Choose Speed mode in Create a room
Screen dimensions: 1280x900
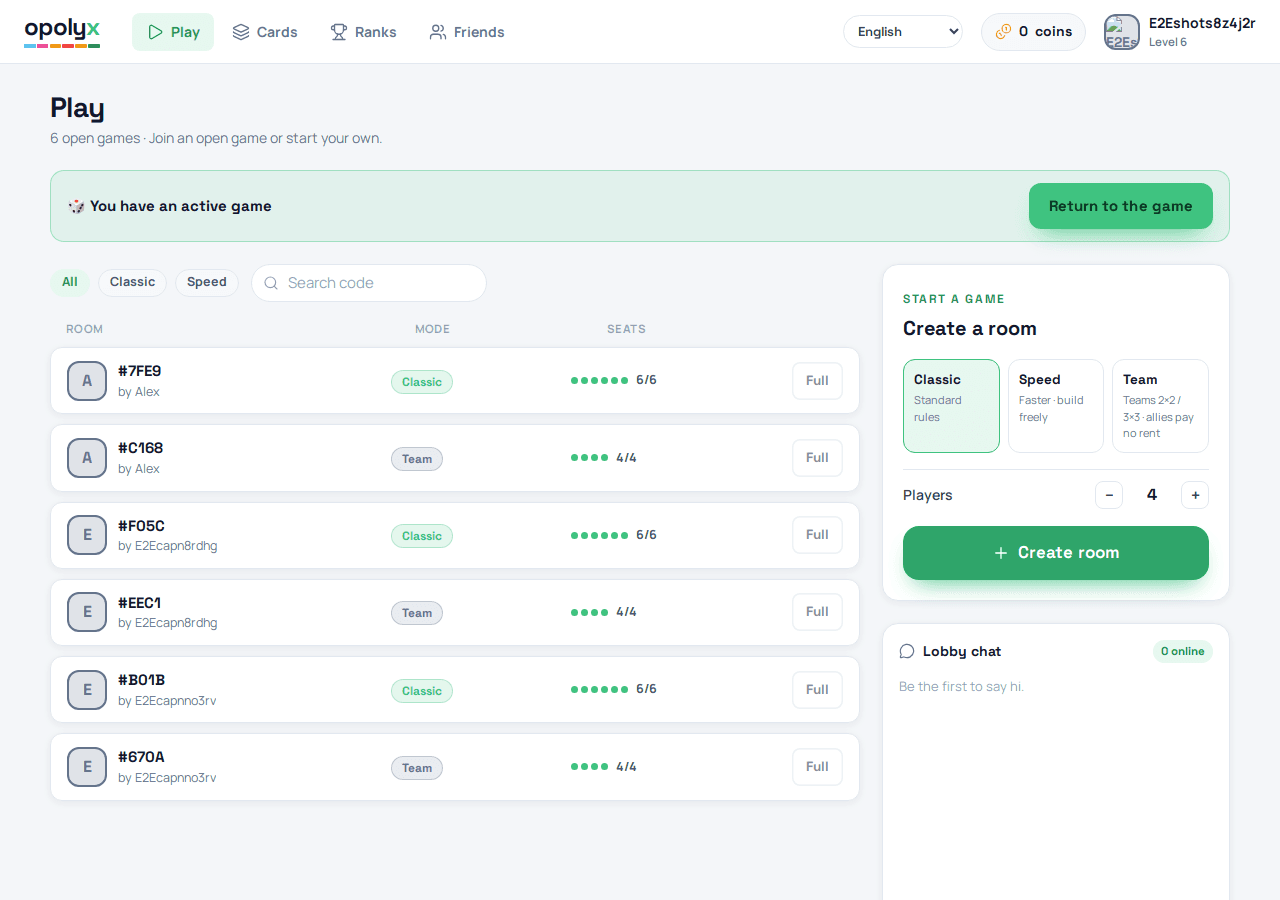pyautogui.click(x=1056, y=406)
